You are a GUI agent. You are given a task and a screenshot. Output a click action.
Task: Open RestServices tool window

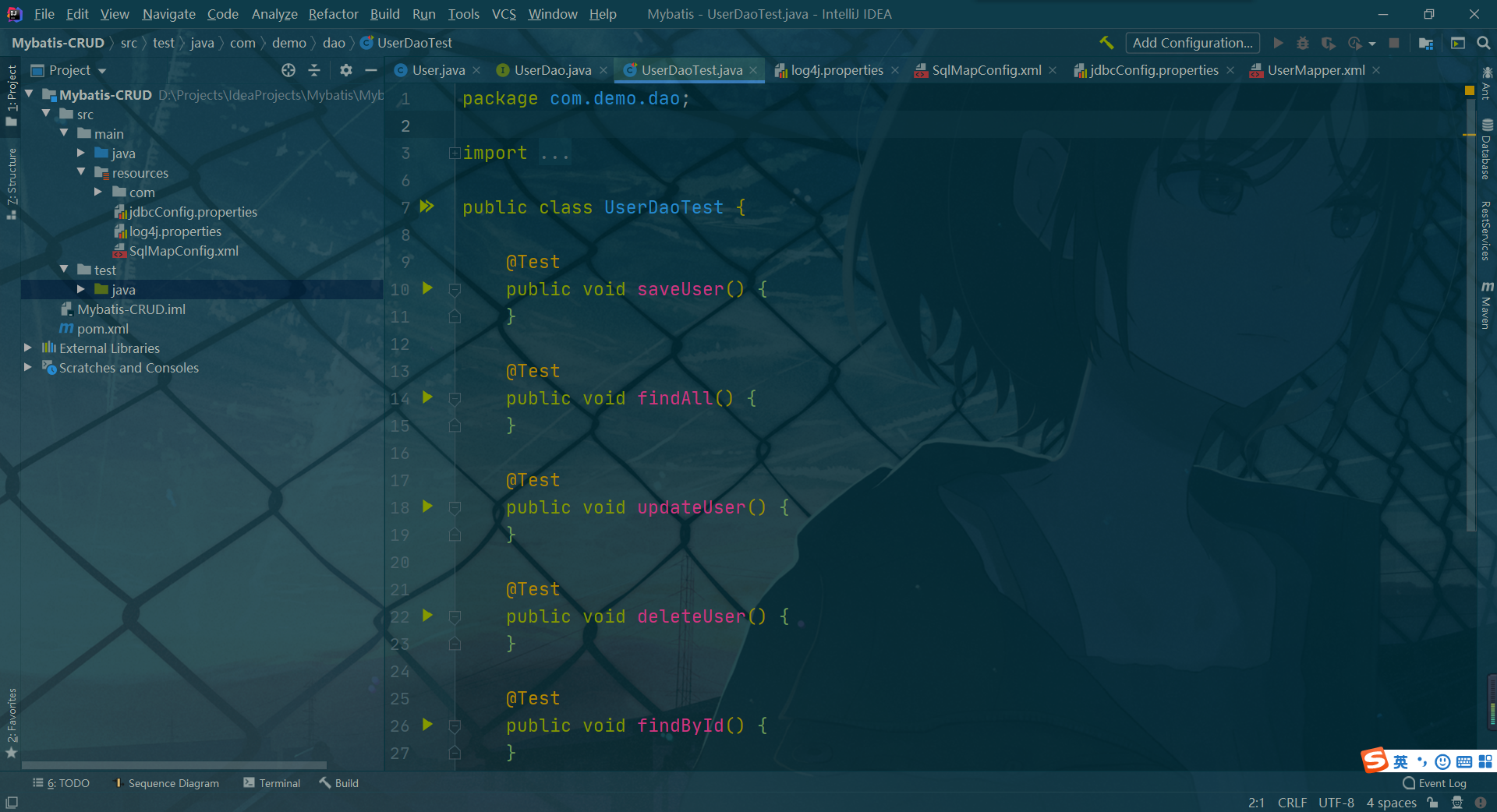coord(1487,231)
